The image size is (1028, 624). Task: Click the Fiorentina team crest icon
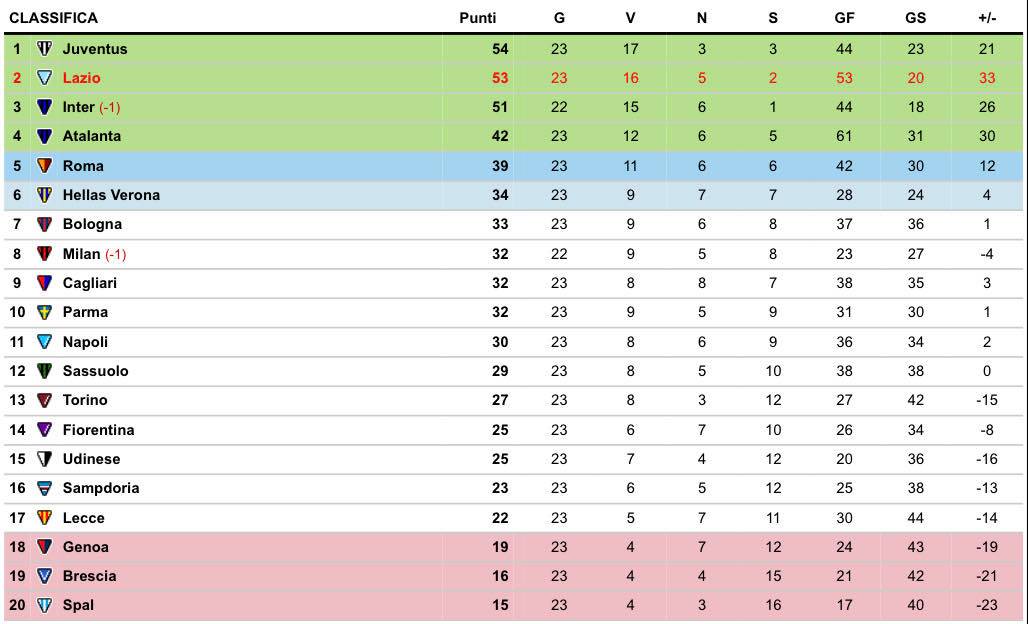[44, 430]
